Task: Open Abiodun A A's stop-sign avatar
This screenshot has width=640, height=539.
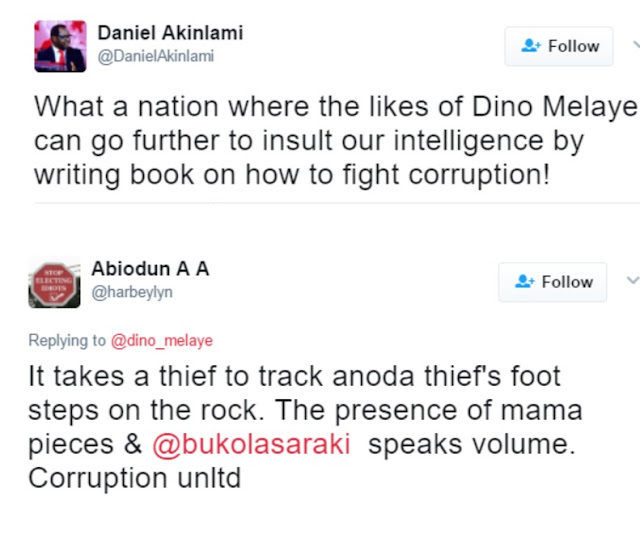Action: coord(54,283)
